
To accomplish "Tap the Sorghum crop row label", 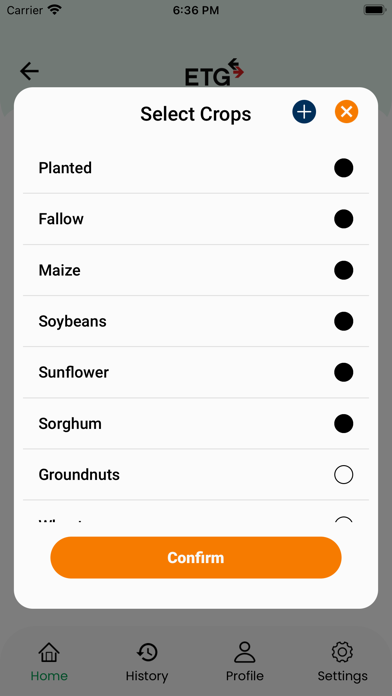I will tap(70, 424).
